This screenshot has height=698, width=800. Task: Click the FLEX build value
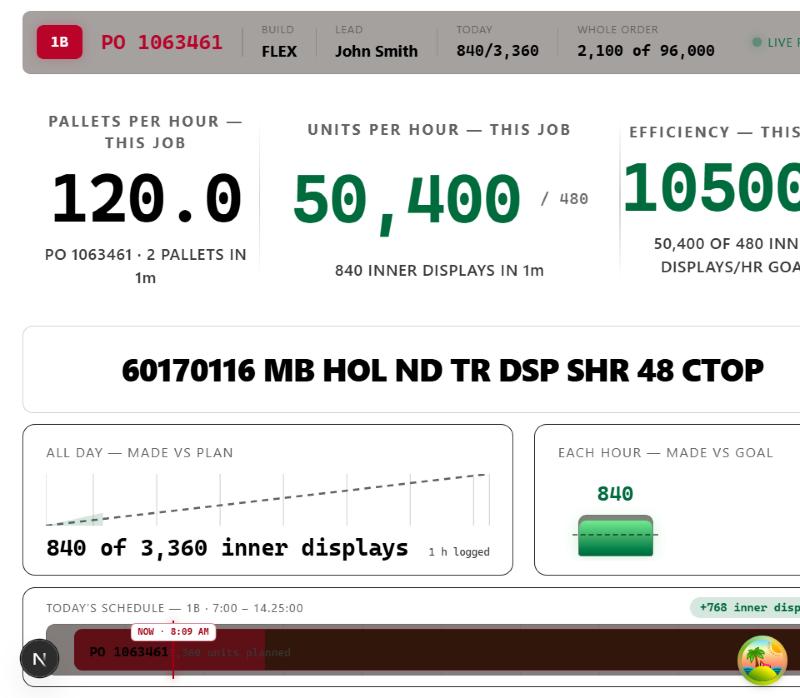279,51
